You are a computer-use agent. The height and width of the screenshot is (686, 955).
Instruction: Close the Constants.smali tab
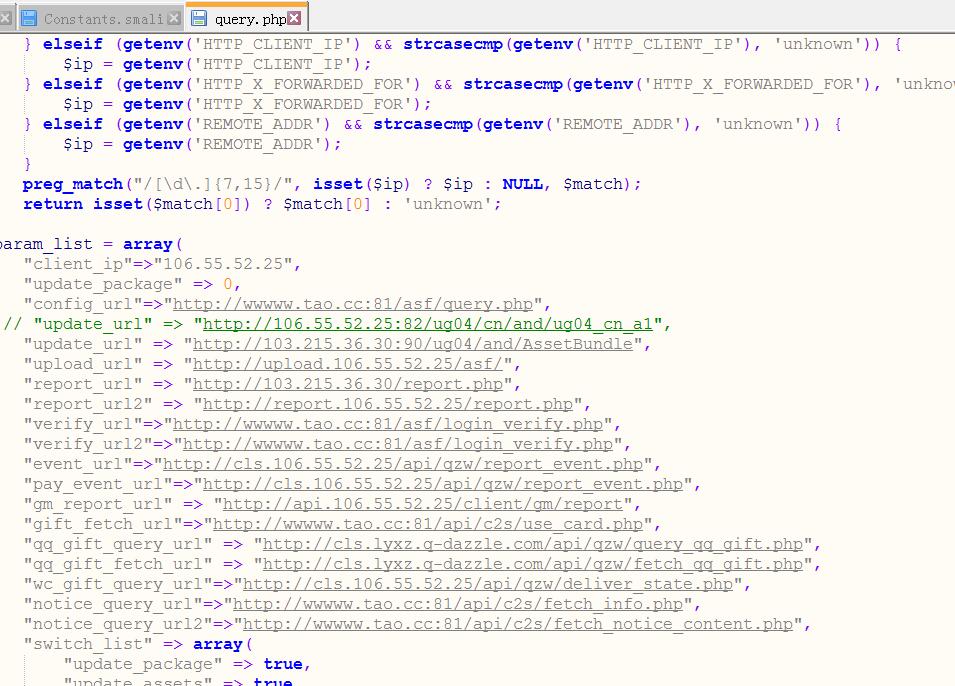point(174,18)
